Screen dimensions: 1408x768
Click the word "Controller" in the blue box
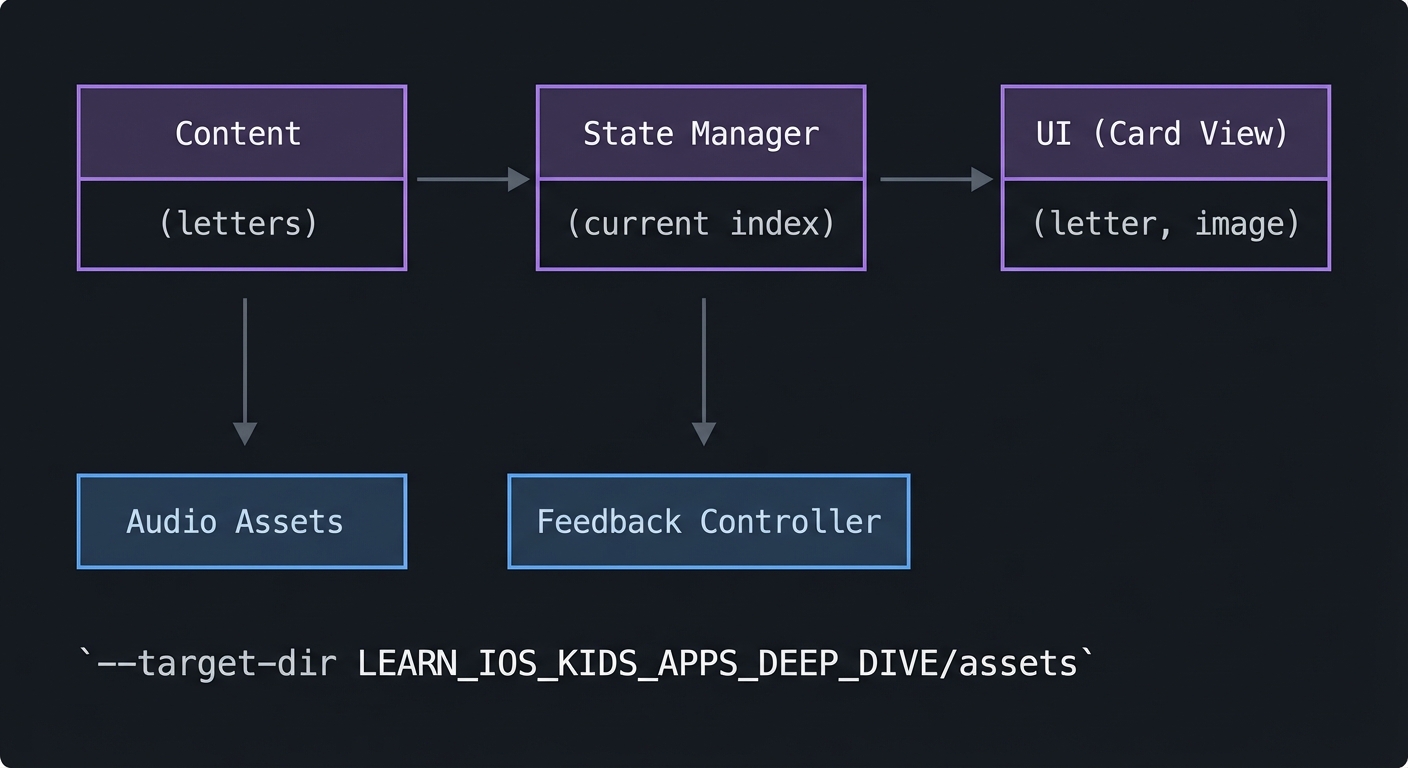tap(790, 521)
